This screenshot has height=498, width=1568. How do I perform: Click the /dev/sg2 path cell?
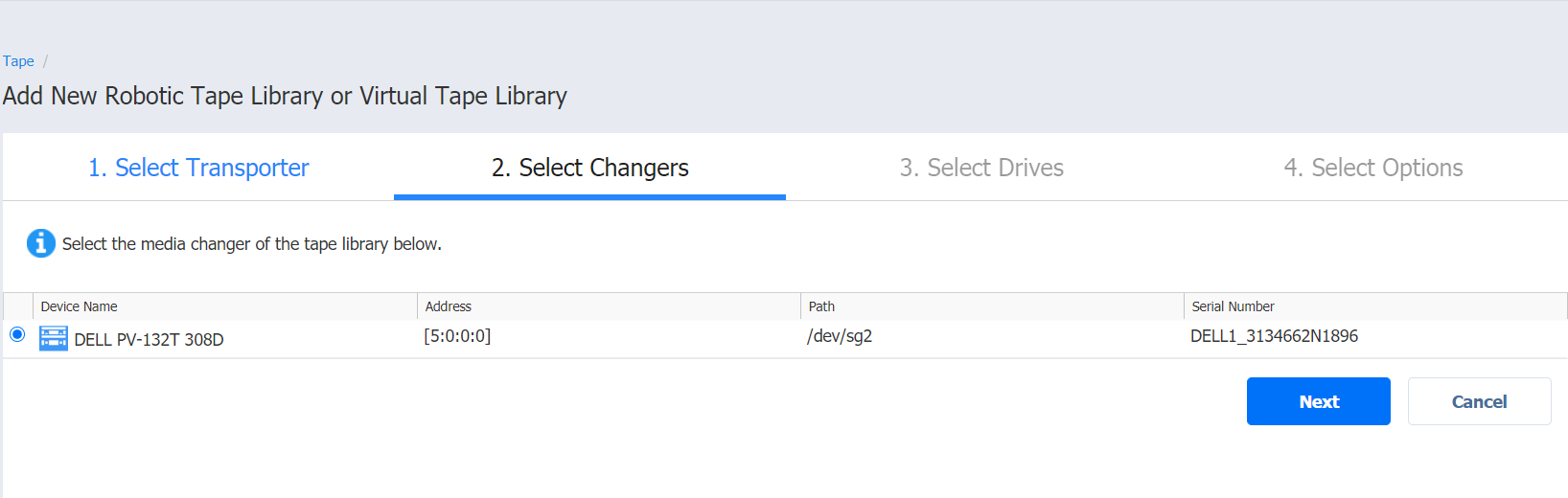(x=840, y=336)
